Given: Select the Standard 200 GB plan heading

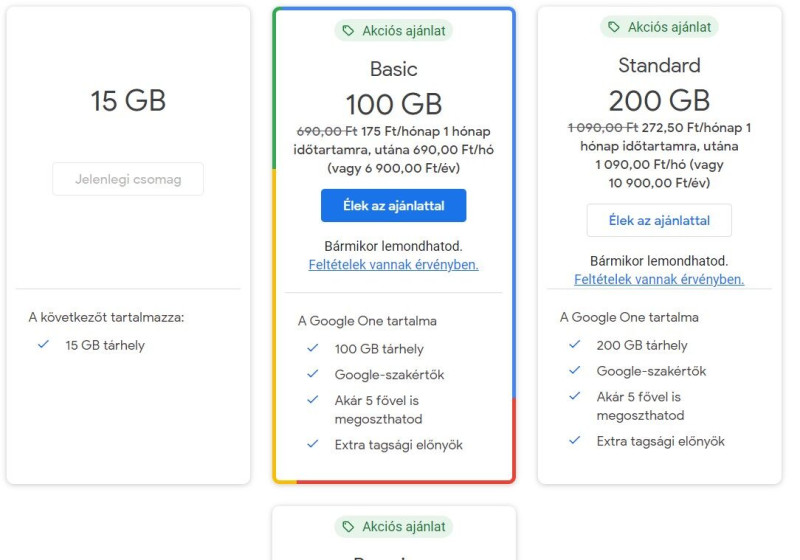Looking at the screenshot, I should click(x=659, y=100).
